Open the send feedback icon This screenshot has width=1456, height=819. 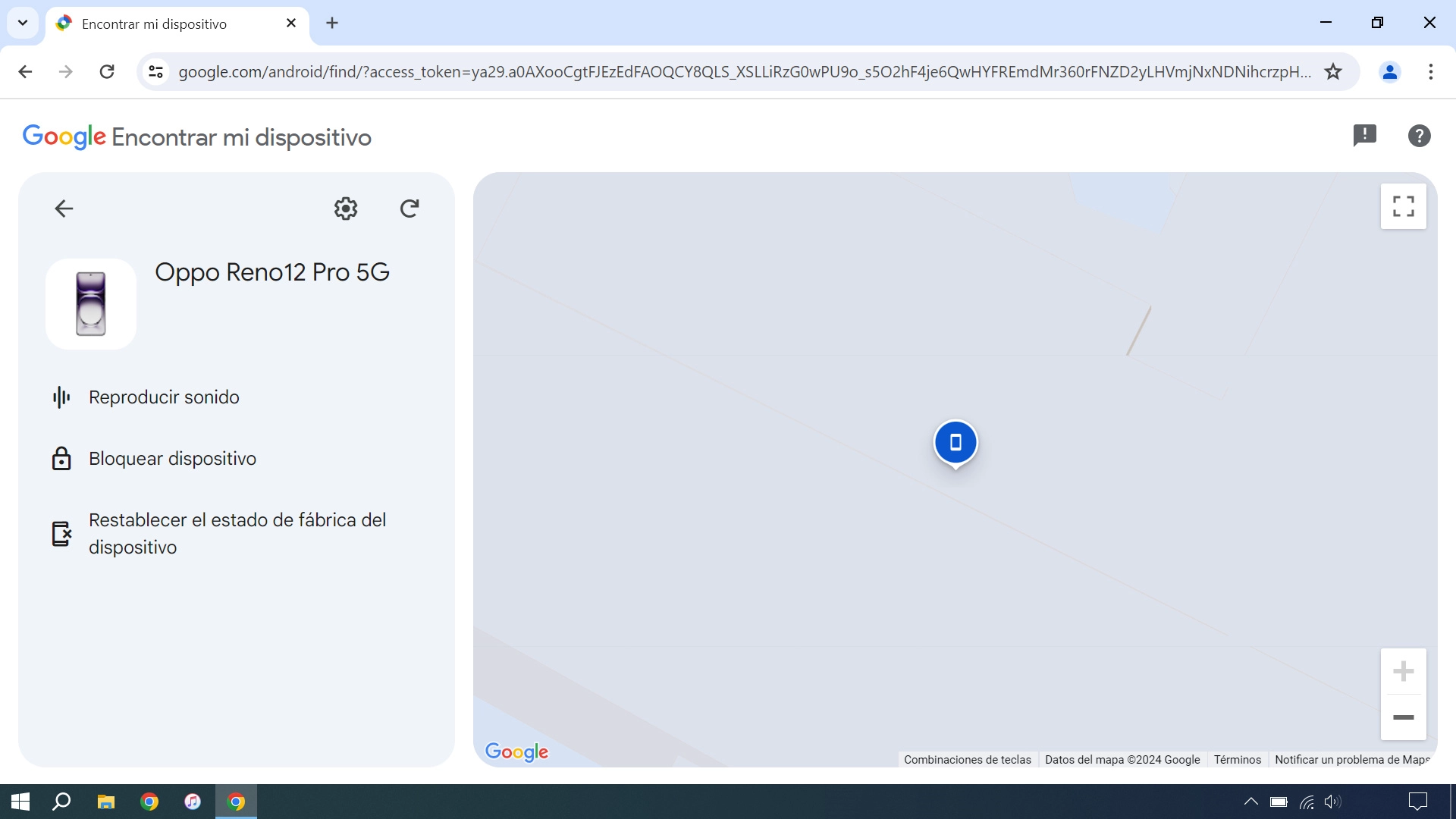point(1364,136)
